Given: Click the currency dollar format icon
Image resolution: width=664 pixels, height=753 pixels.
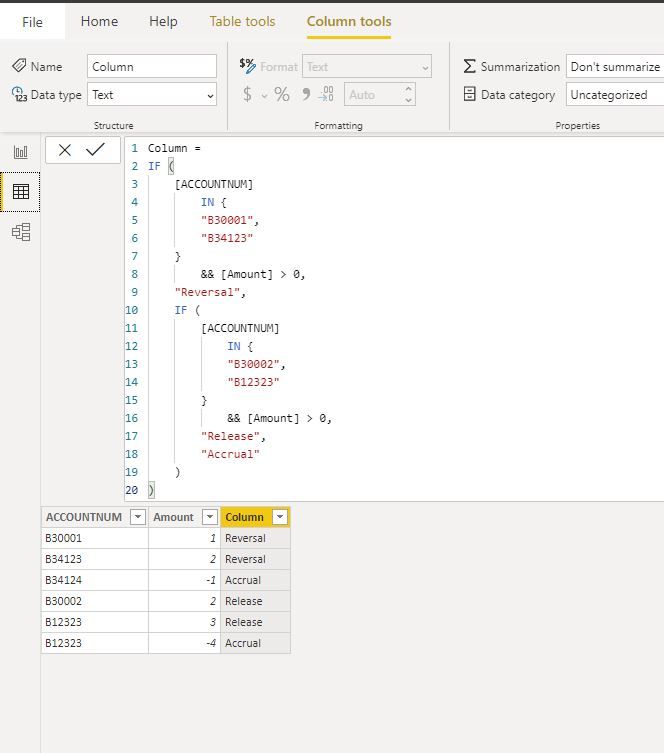Looking at the screenshot, I should click(x=247, y=94).
